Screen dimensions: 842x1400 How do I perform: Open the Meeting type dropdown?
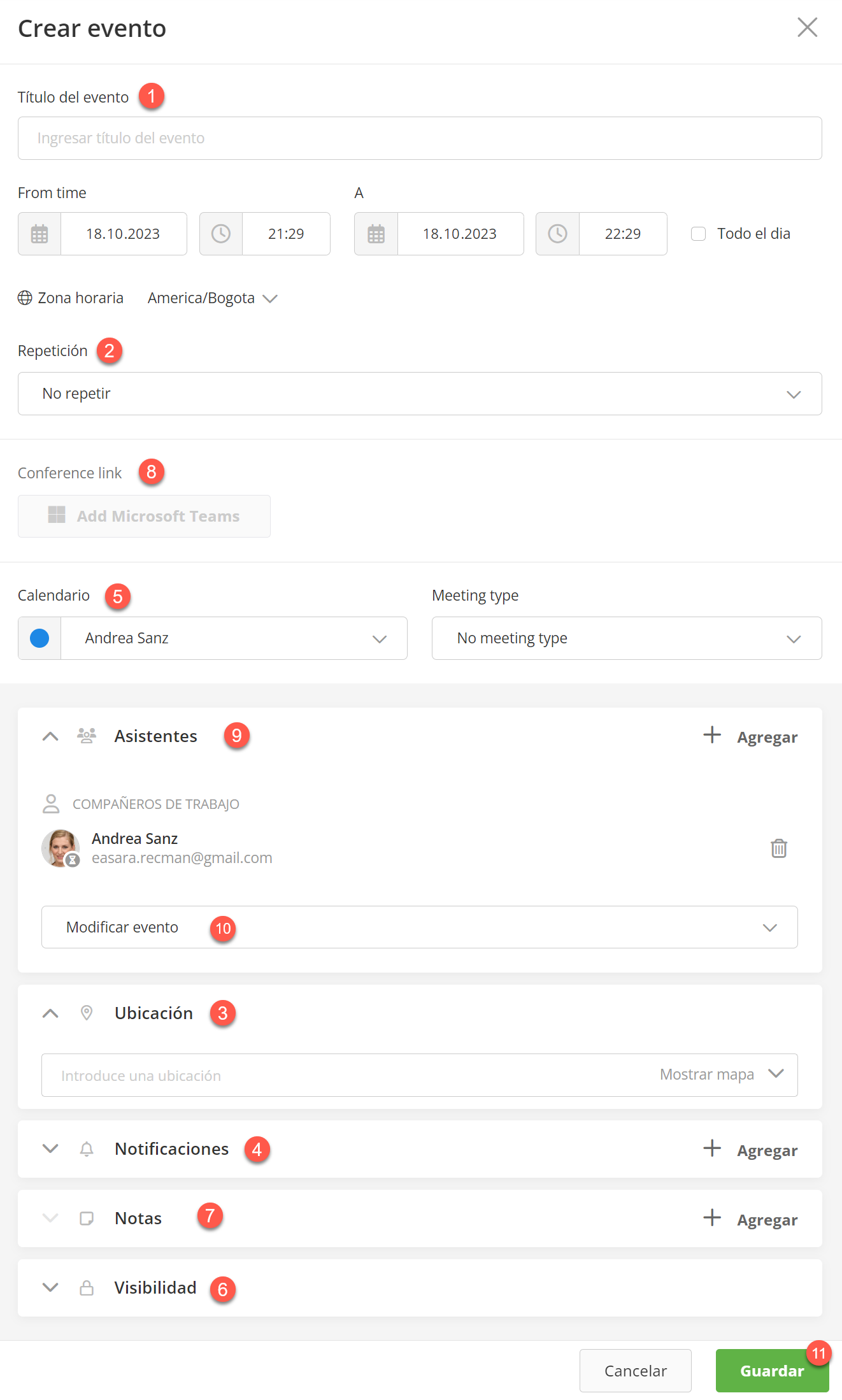pos(626,638)
